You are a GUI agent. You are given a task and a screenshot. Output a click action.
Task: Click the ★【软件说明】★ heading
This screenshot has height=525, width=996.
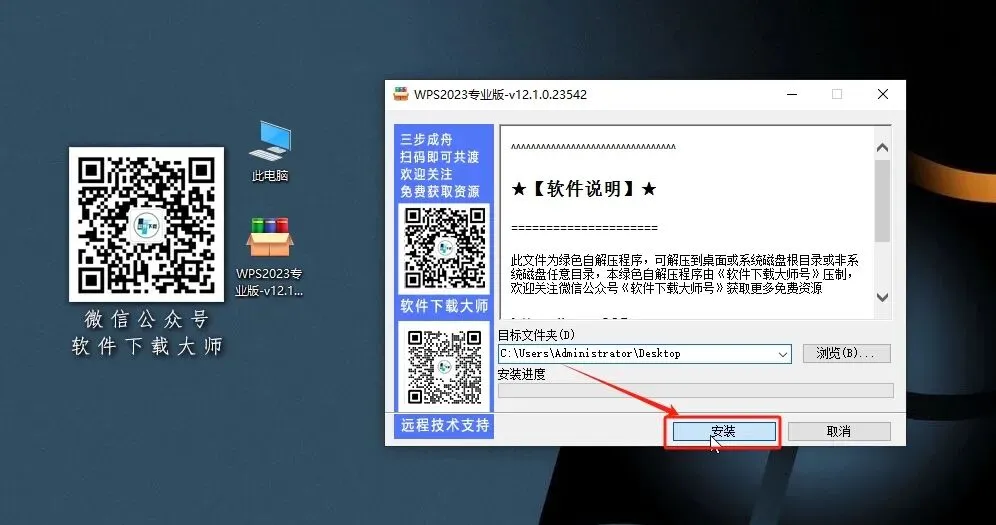[584, 189]
